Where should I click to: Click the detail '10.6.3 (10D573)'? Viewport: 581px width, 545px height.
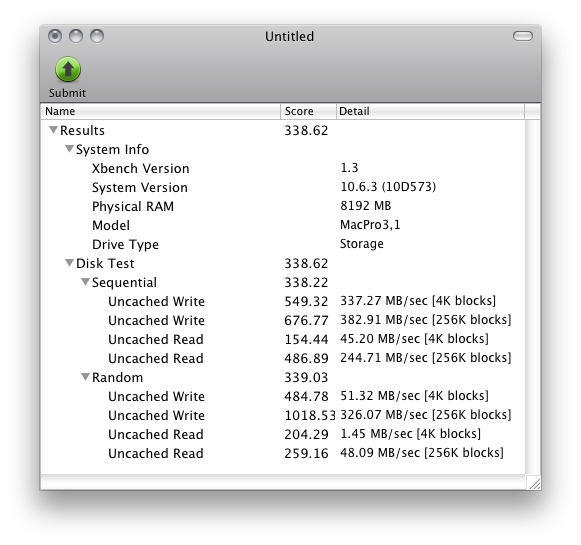pos(388,187)
